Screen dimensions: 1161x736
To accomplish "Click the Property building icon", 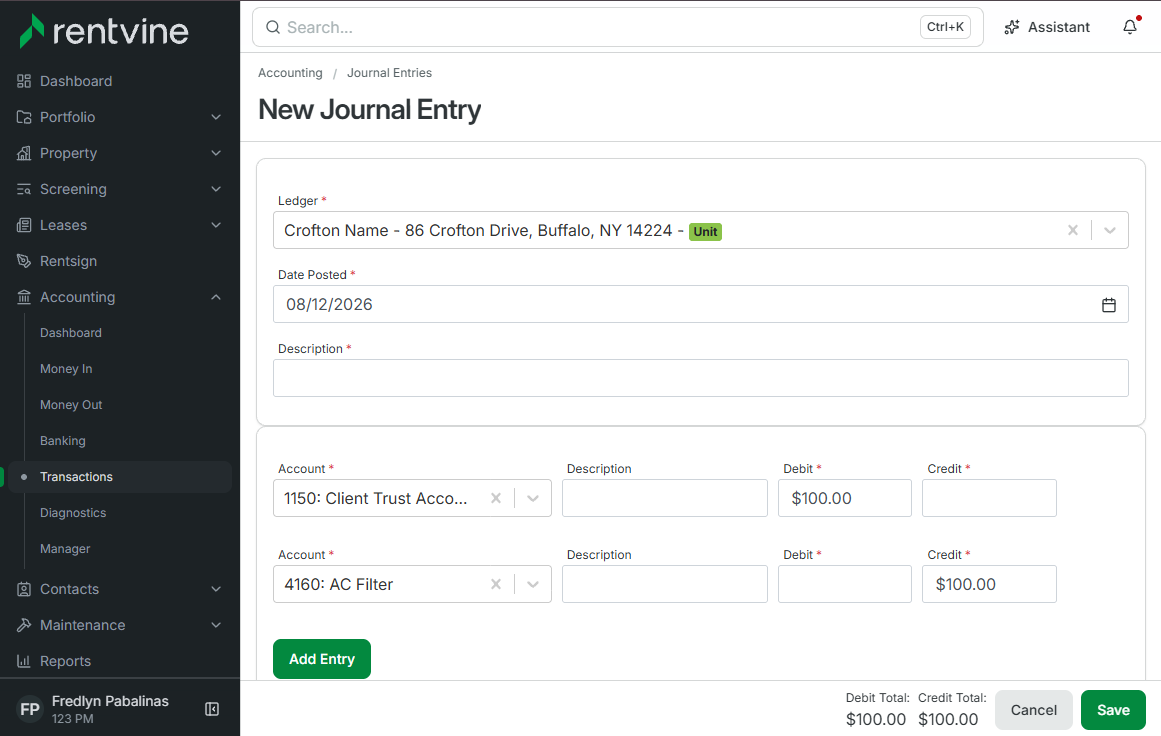I will pos(24,153).
